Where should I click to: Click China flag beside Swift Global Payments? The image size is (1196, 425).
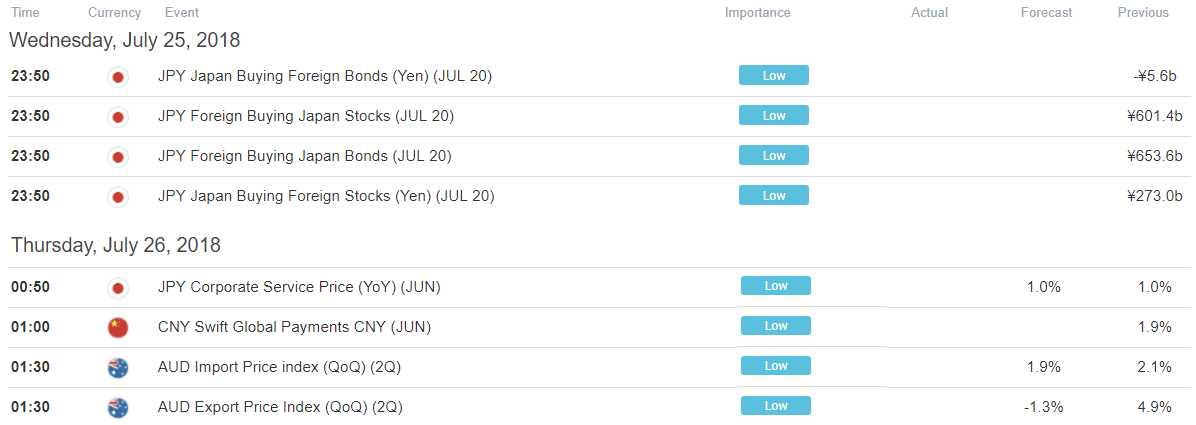tap(118, 327)
